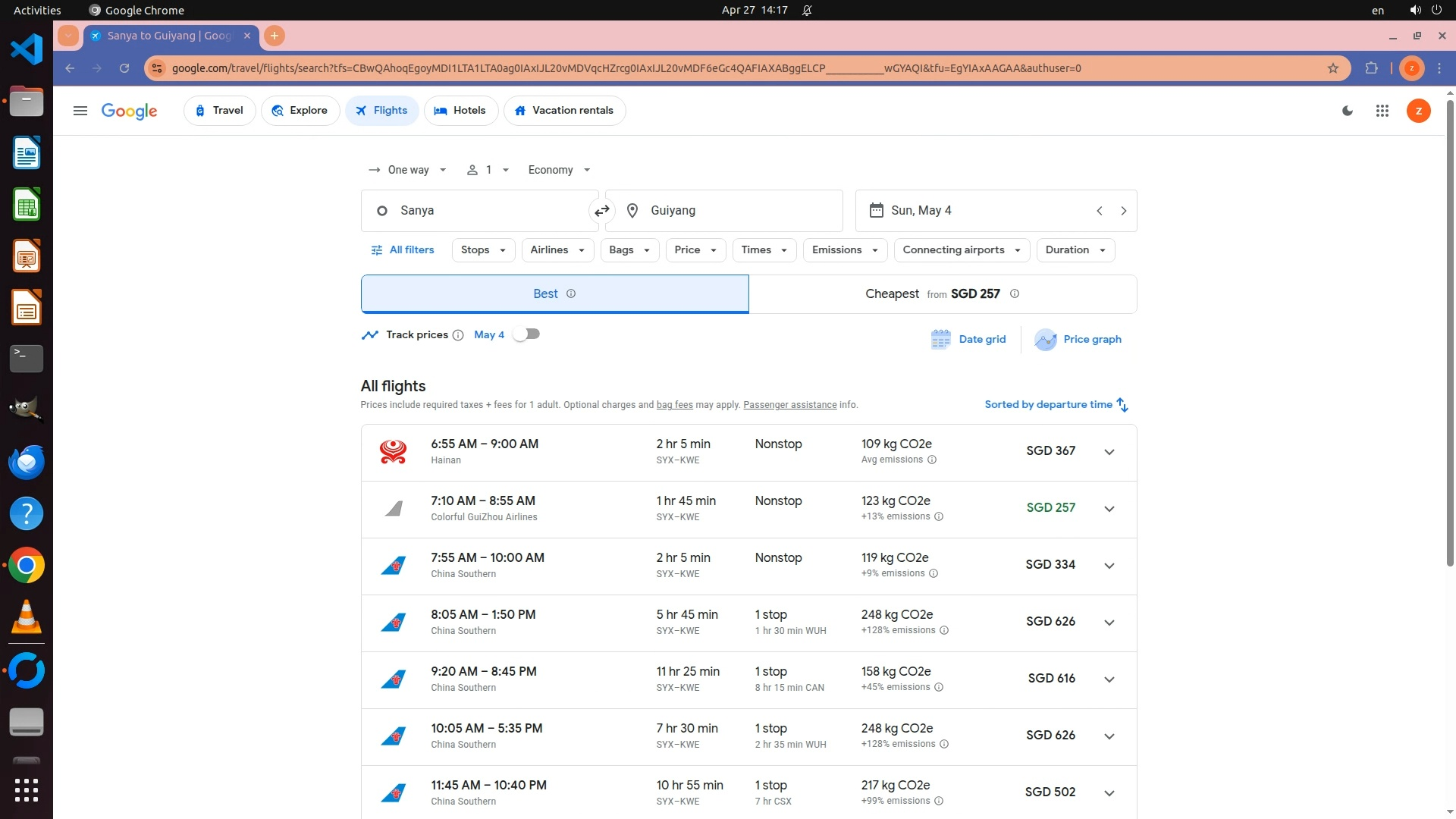Go to next departure date
The width and height of the screenshot is (1456, 819).
[x=1123, y=211]
